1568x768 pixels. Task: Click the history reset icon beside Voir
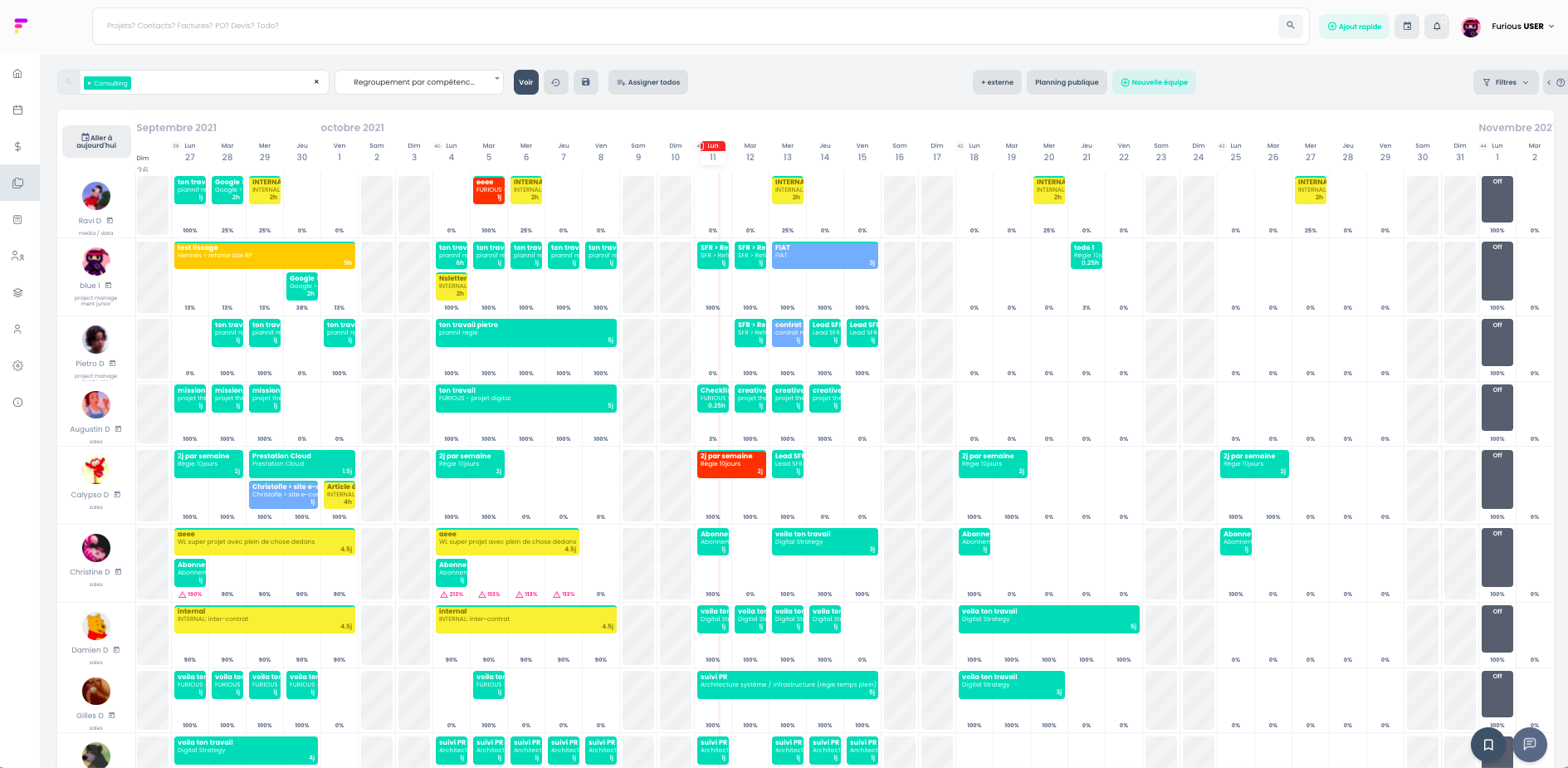555,82
